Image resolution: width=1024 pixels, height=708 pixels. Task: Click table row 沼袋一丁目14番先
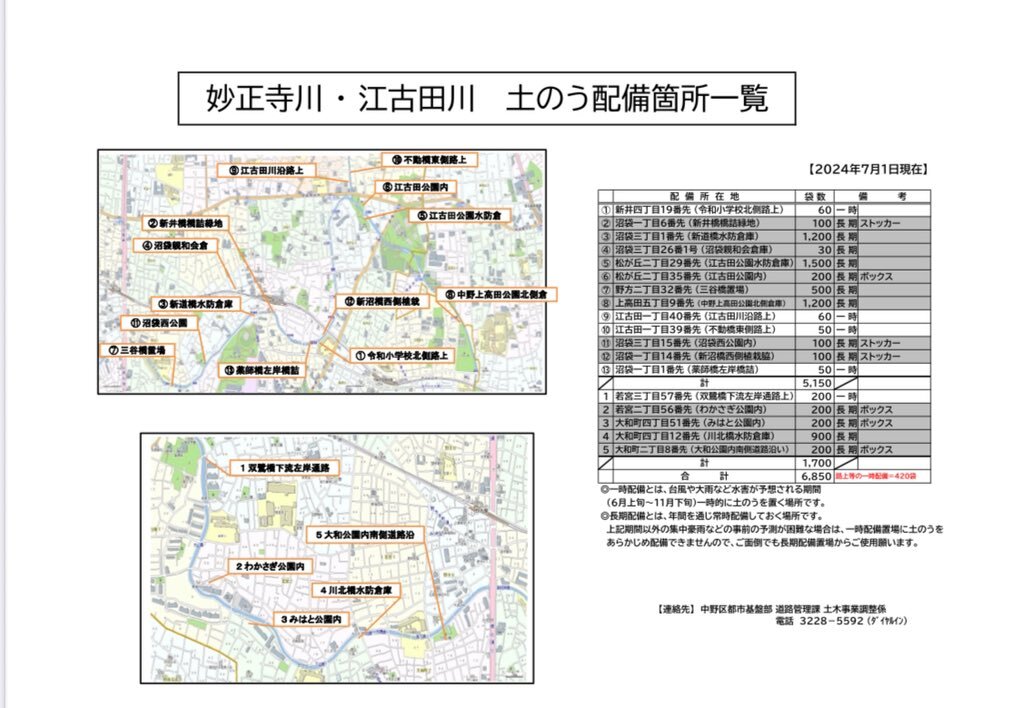click(764, 356)
